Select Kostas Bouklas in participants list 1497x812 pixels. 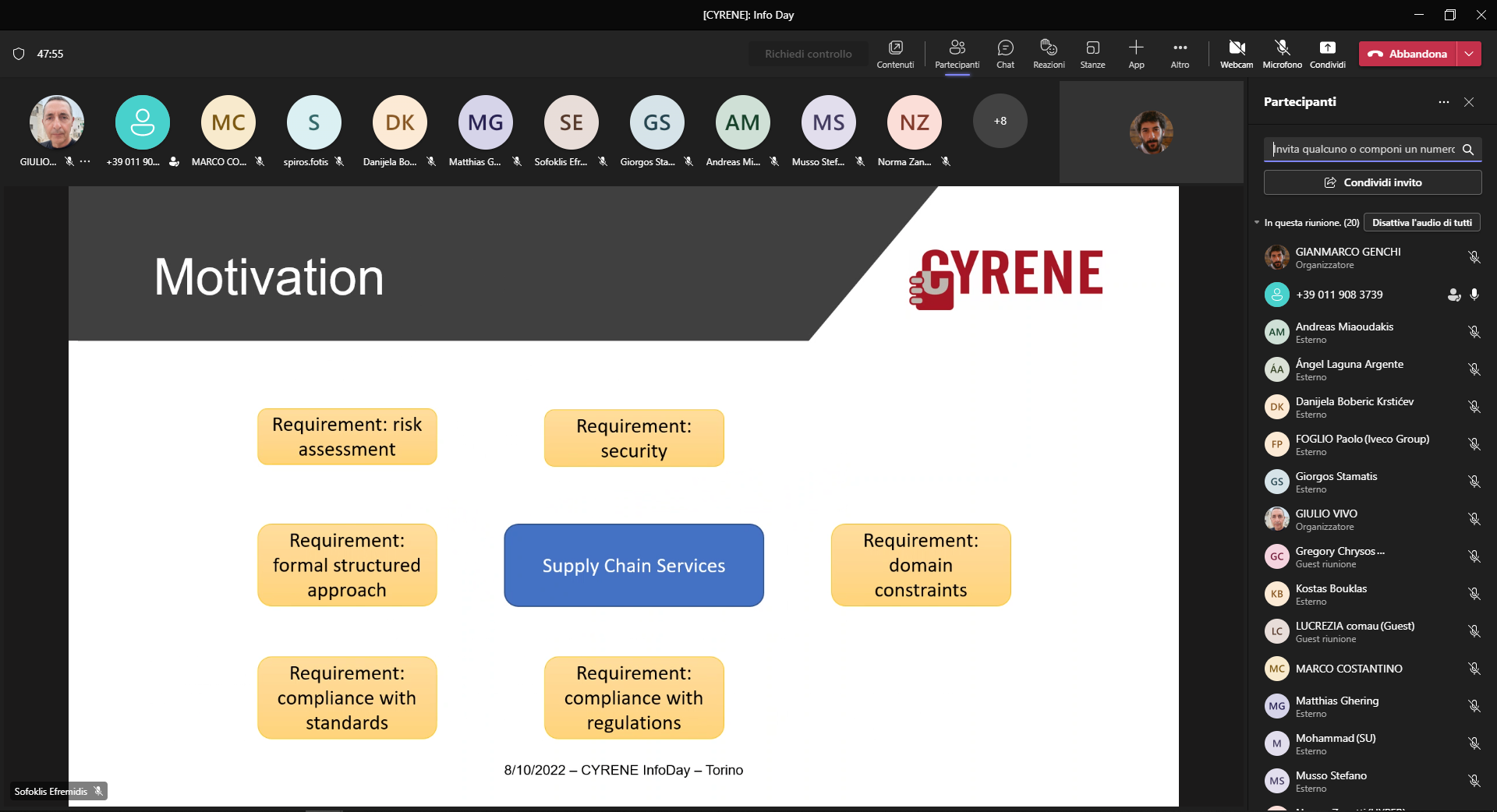tap(1372, 594)
